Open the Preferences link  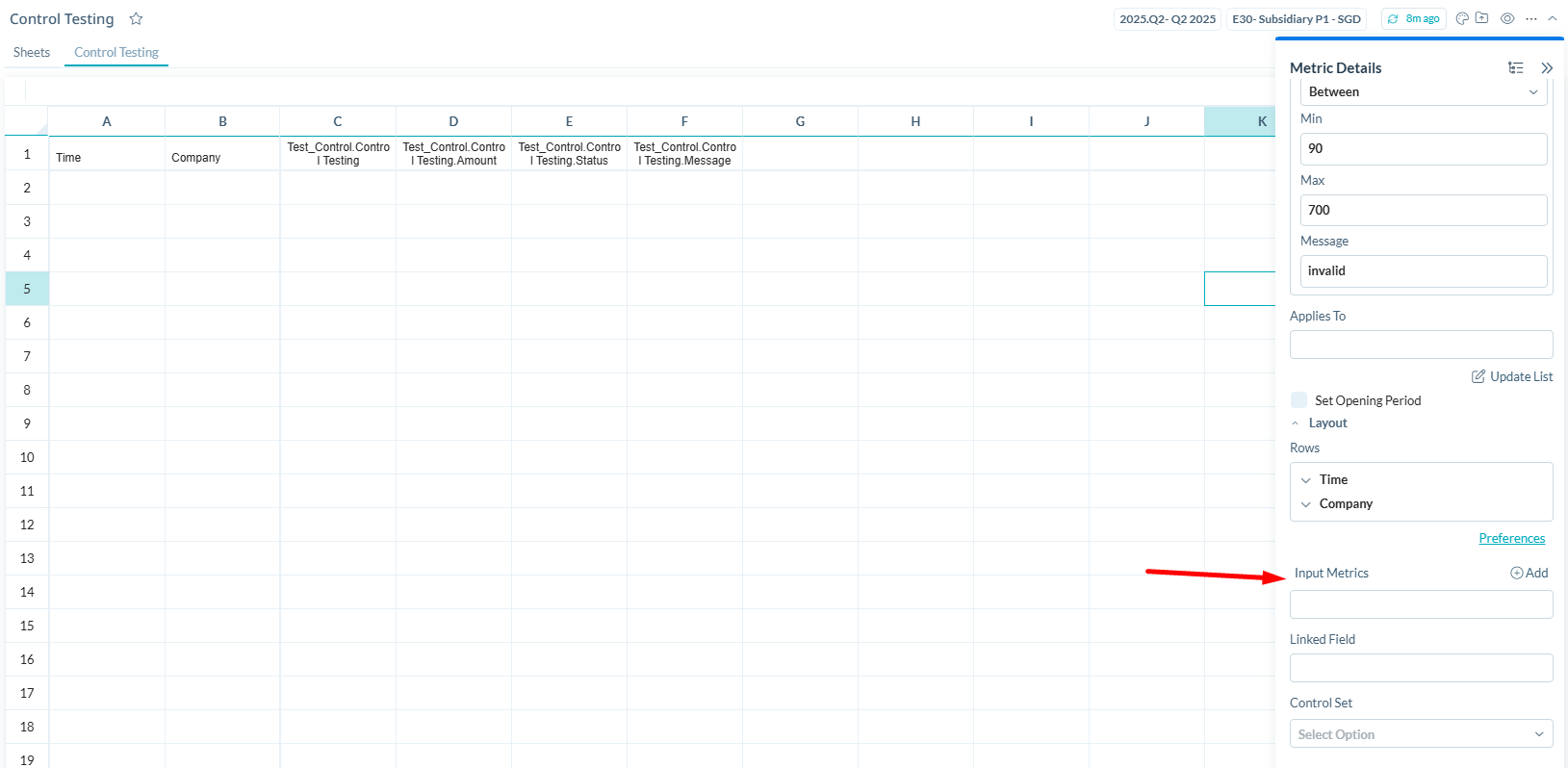[1511, 539]
